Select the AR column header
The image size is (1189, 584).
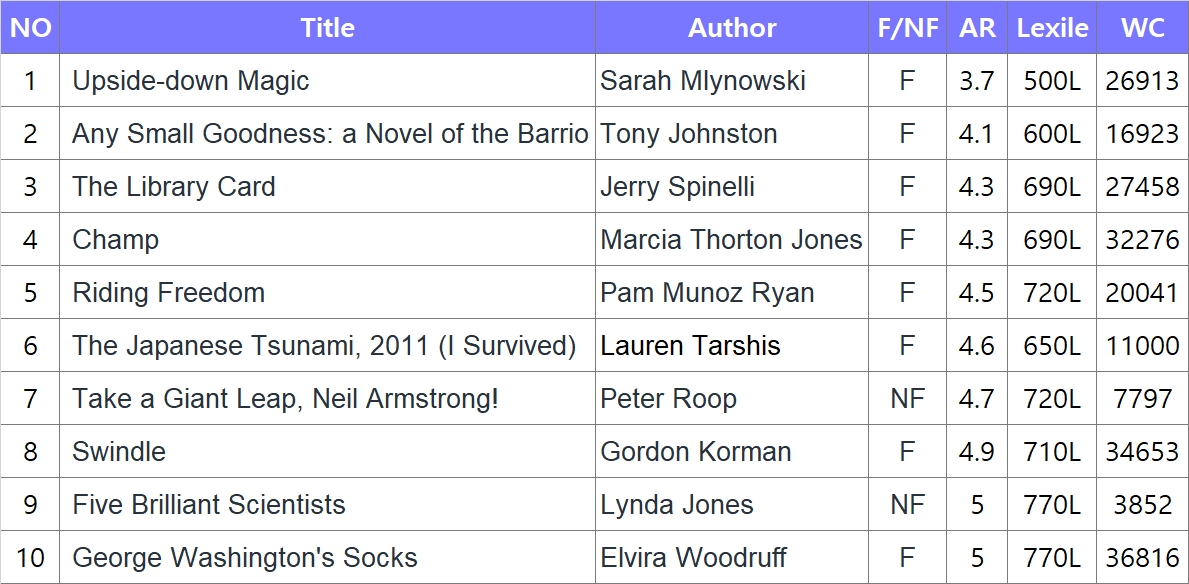coord(977,28)
